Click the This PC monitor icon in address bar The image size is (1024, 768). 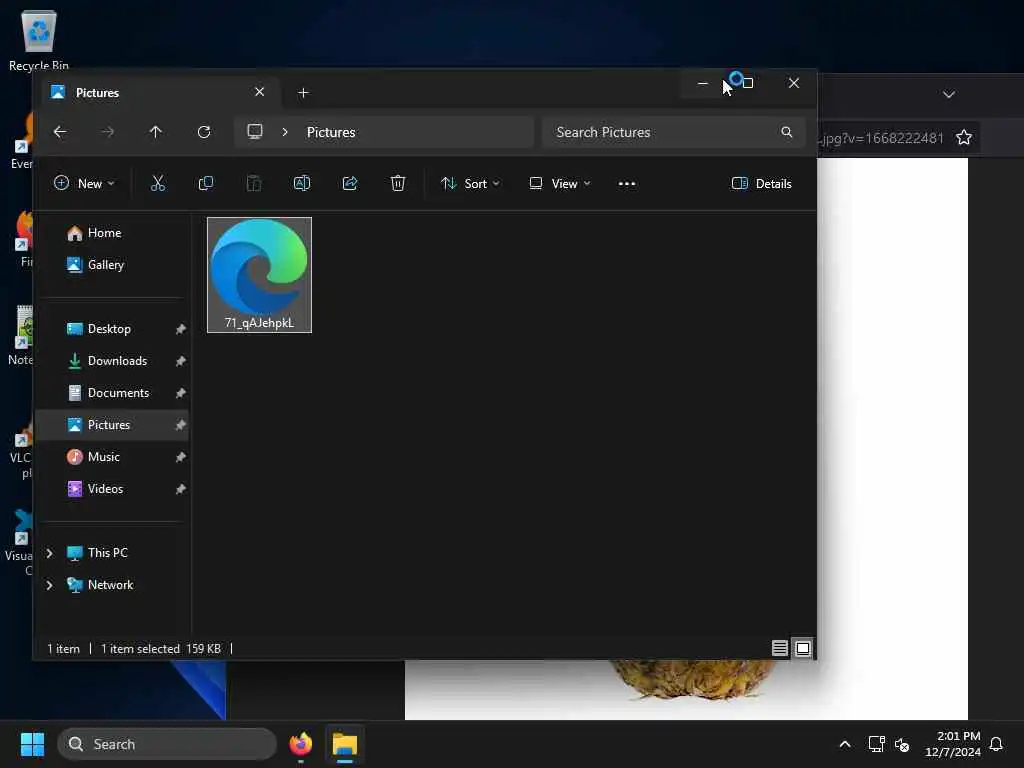point(255,132)
